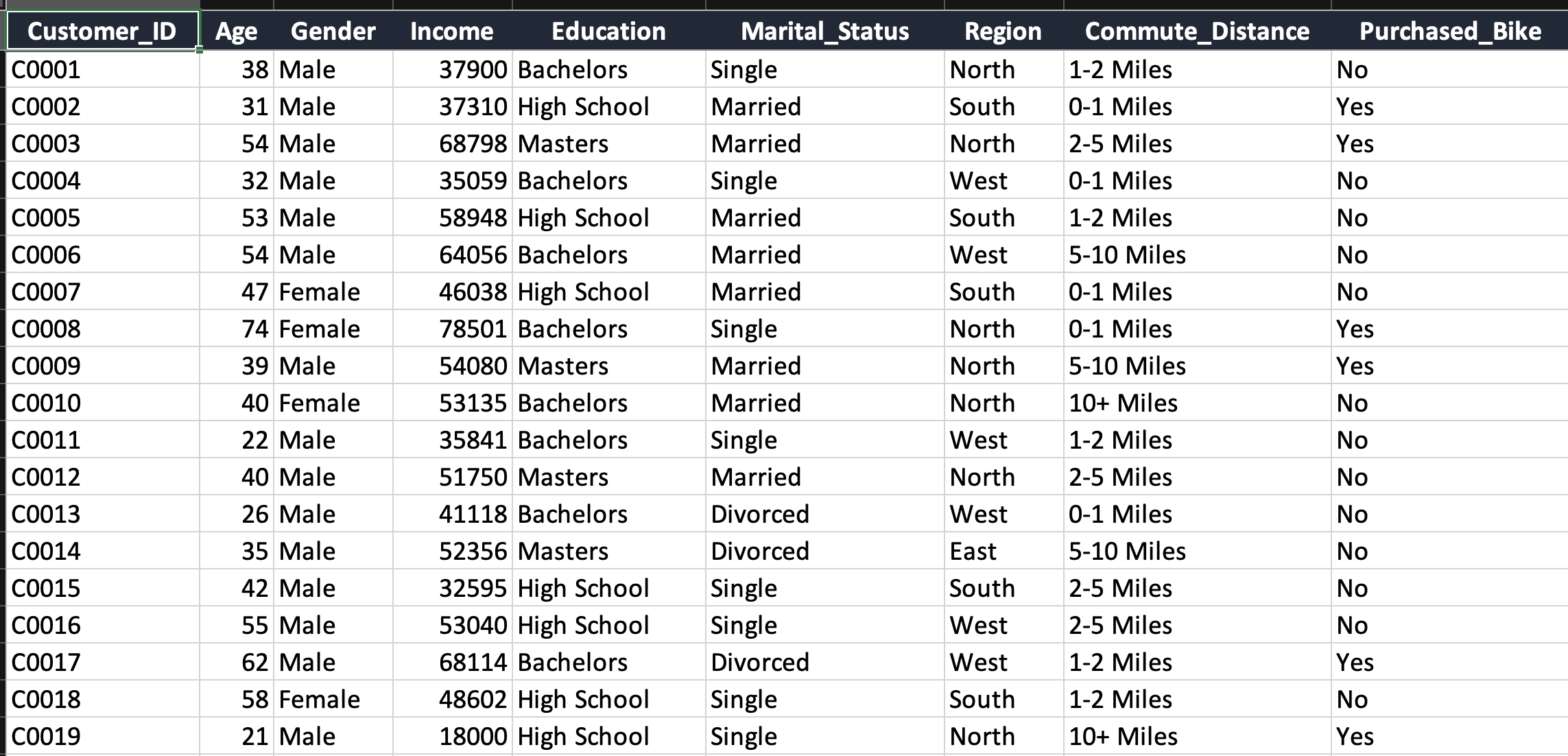Select the Commute_Distance header cell
Image resolution: width=1568 pixels, height=756 pixels.
click(1197, 32)
